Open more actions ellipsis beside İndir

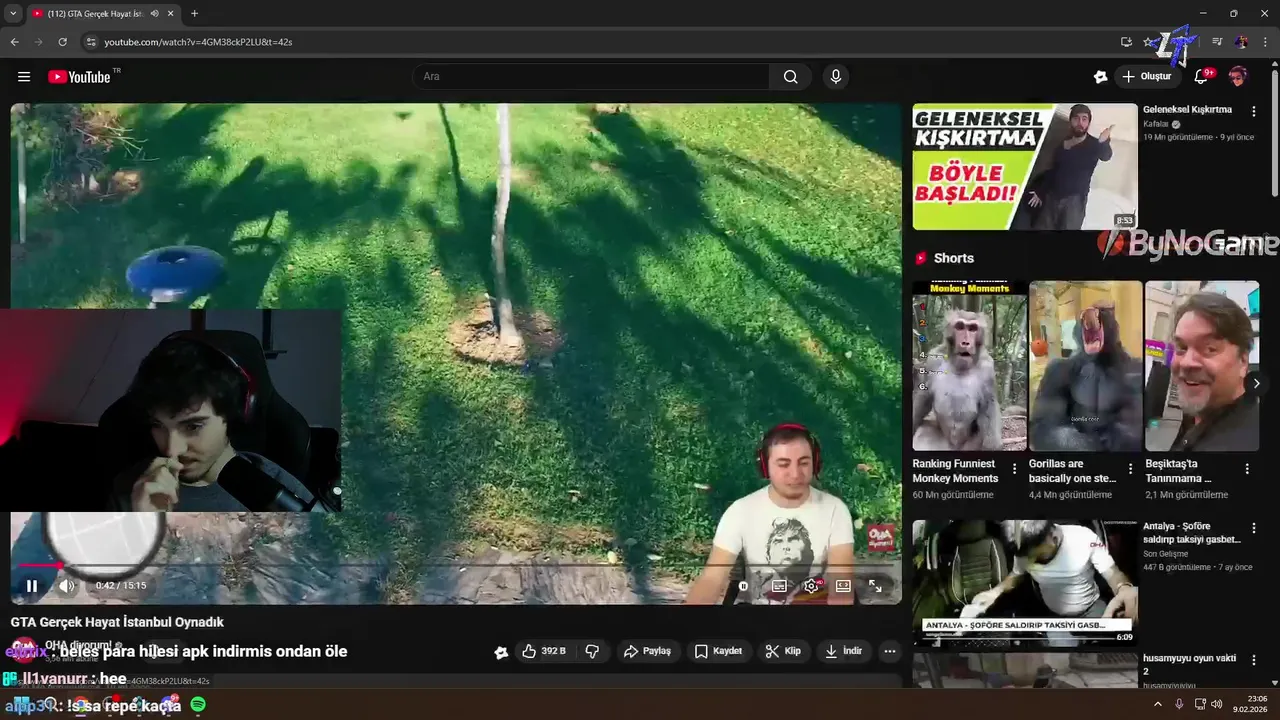pos(889,651)
